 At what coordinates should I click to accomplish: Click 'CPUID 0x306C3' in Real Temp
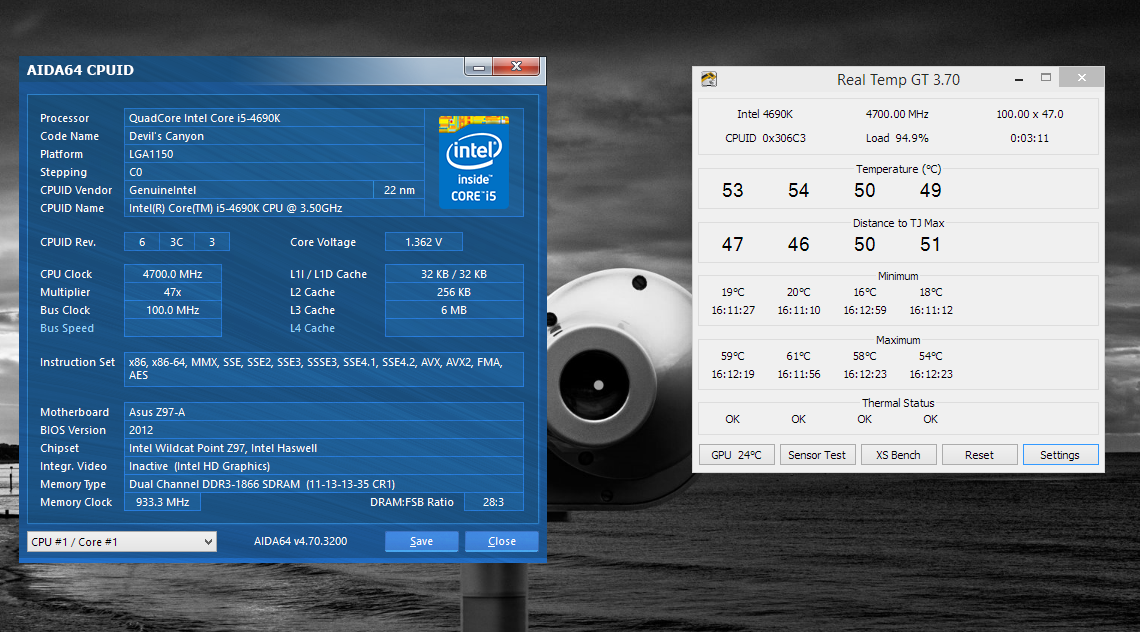point(765,138)
